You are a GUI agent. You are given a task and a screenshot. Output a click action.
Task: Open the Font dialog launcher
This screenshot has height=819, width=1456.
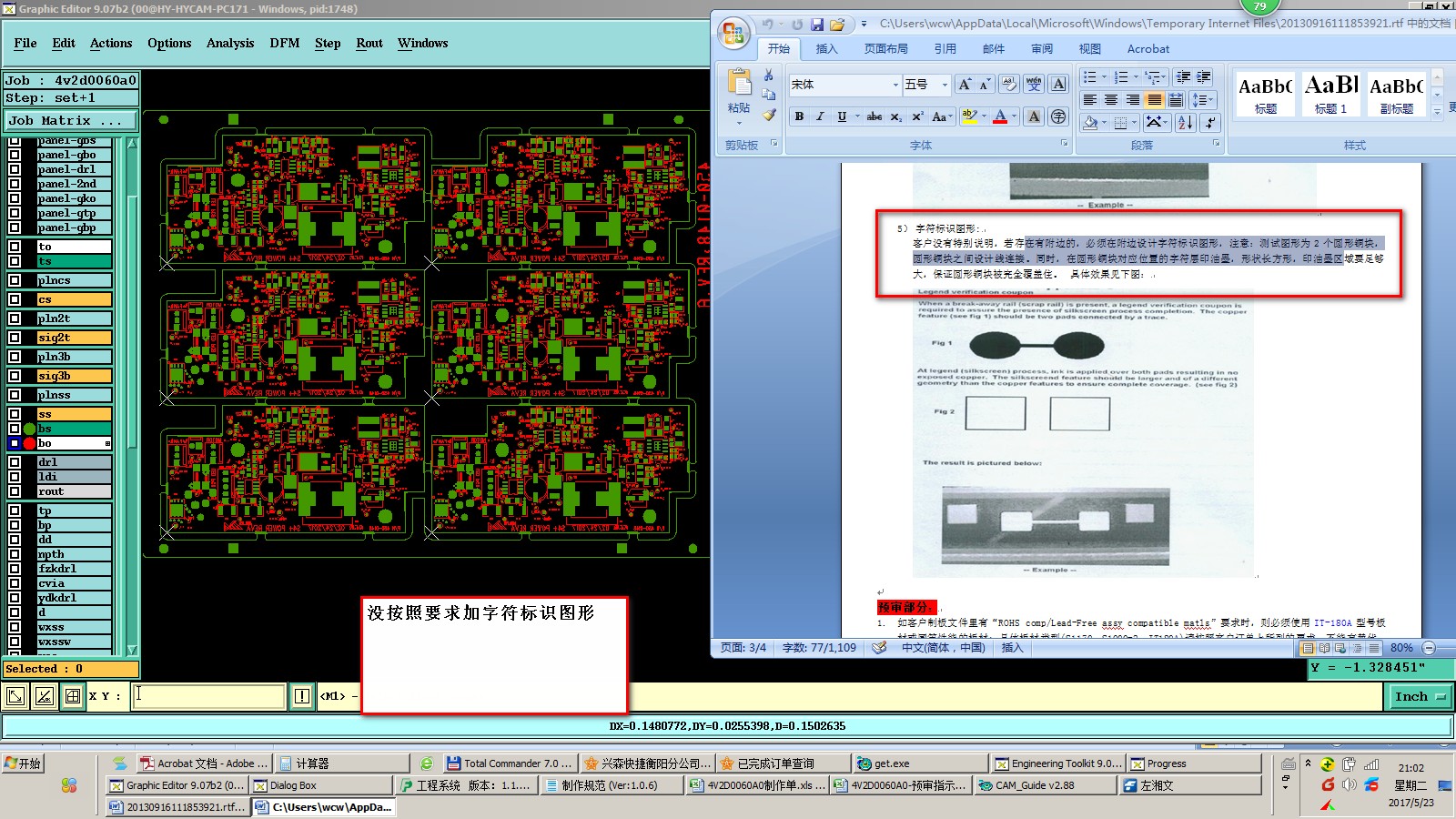(x=1065, y=144)
